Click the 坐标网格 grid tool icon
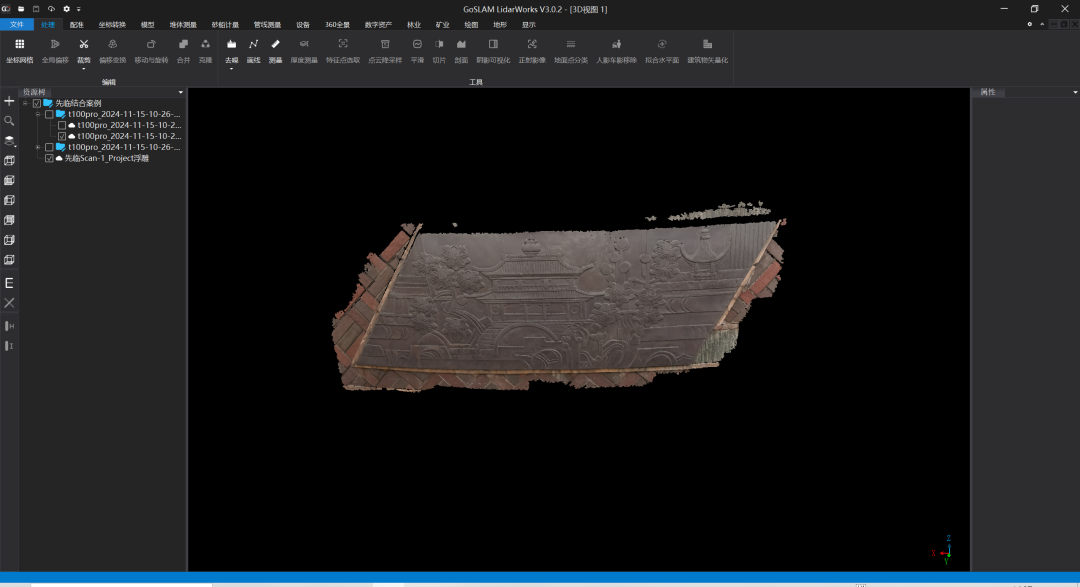Screen dimensions: 1080x587 click(19, 45)
